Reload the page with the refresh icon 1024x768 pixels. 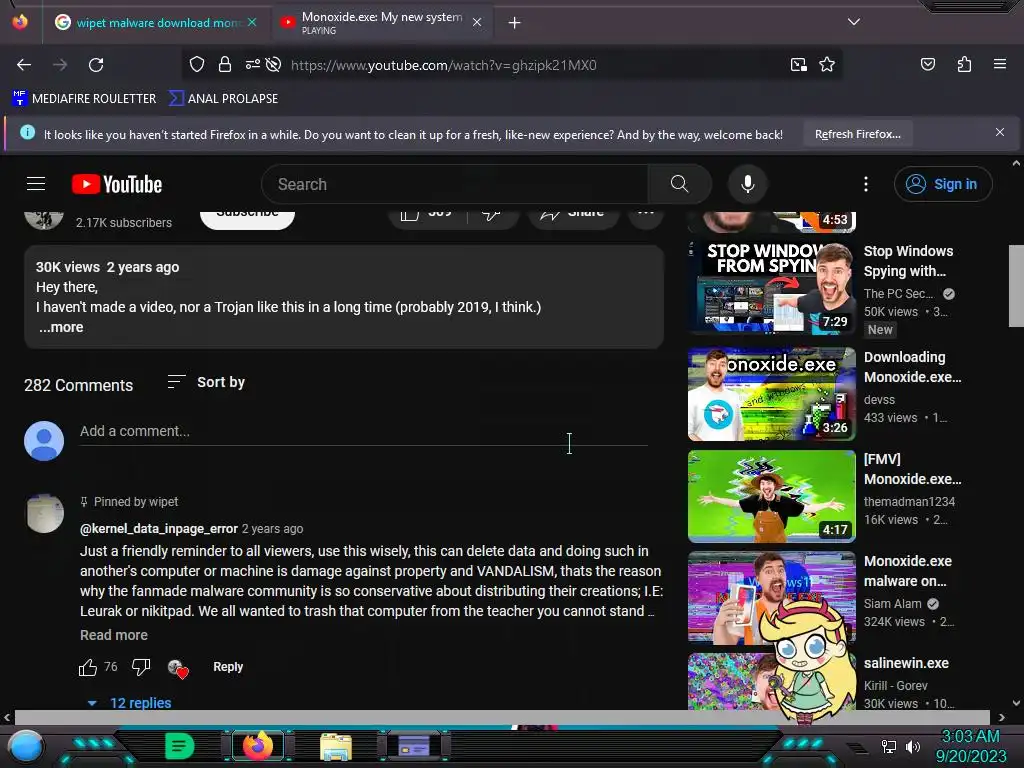click(96, 65)
